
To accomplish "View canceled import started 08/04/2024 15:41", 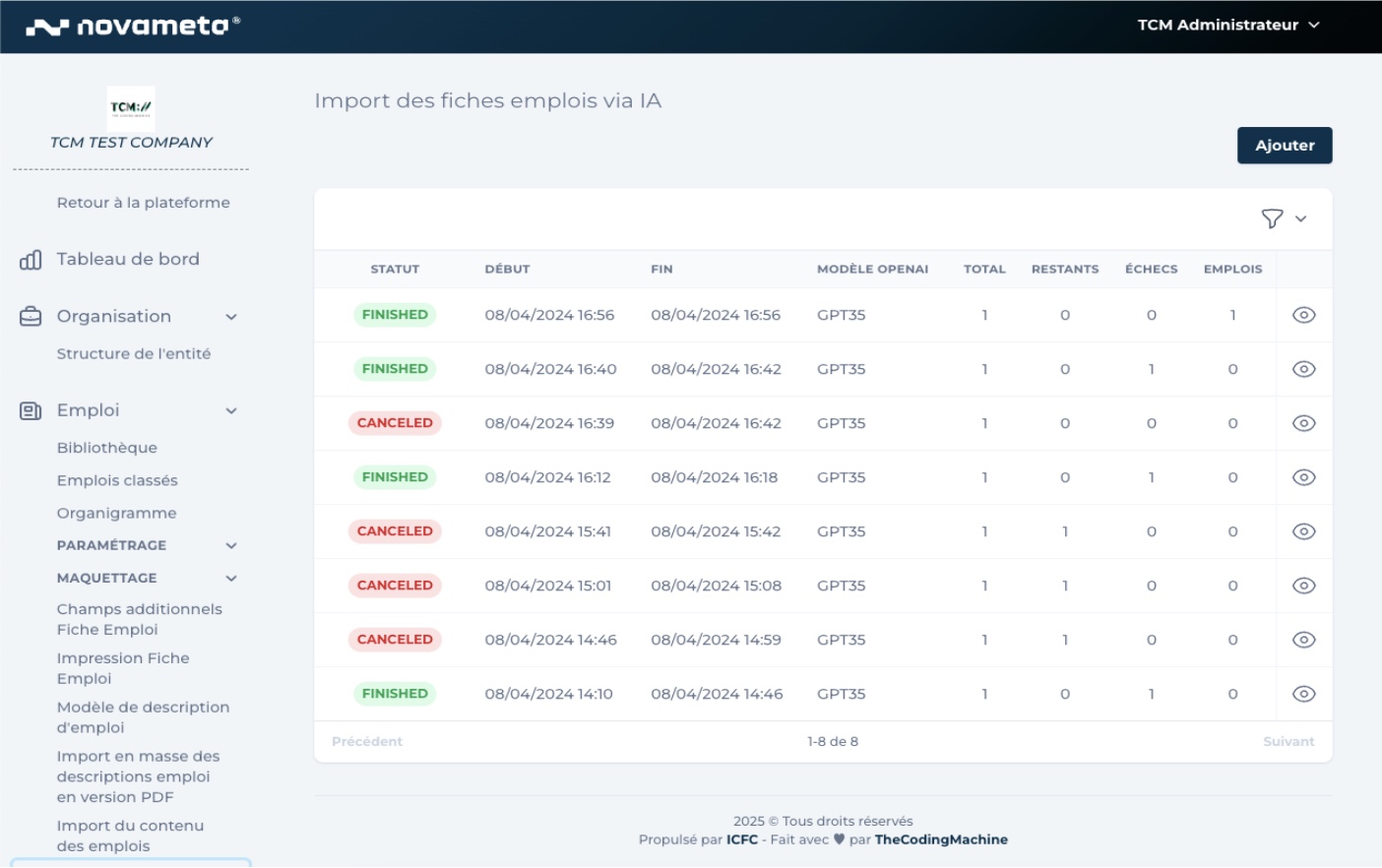I will [x=1303, y=531].
